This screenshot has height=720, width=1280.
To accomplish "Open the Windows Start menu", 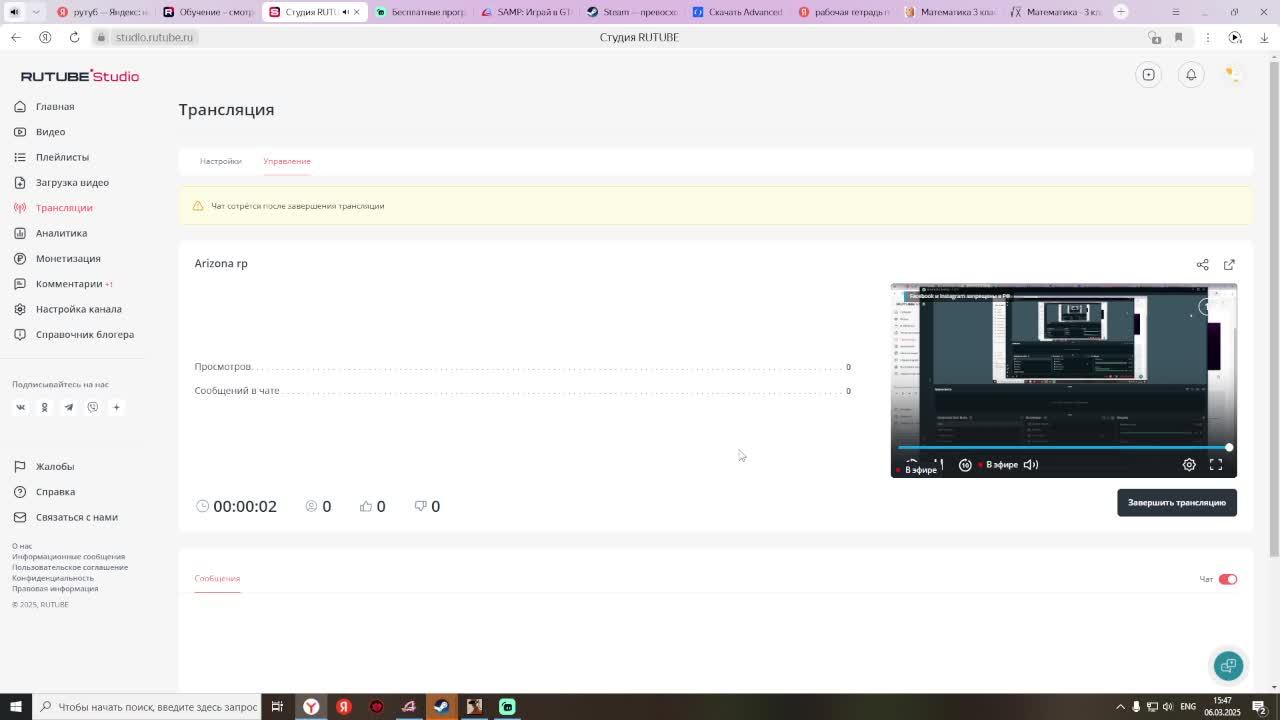I will 15,707.
